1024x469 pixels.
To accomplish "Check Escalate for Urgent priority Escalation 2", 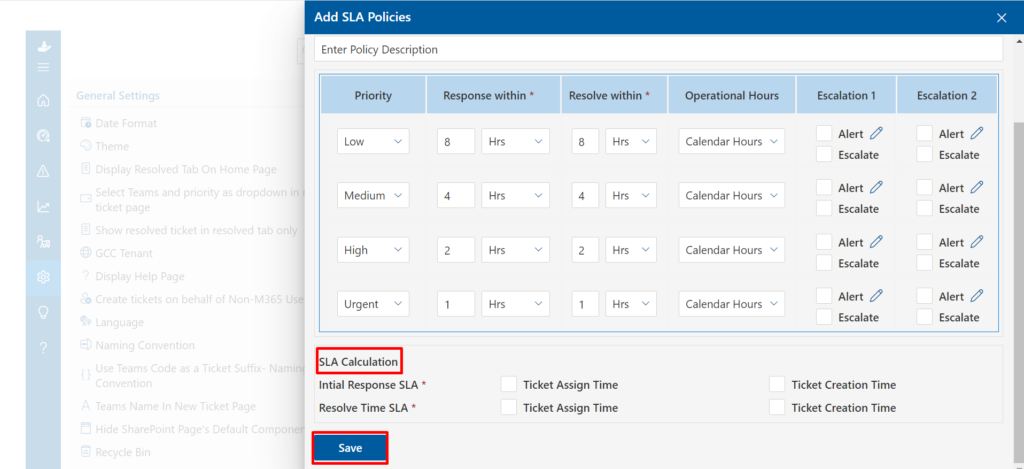I will point(924,317).
